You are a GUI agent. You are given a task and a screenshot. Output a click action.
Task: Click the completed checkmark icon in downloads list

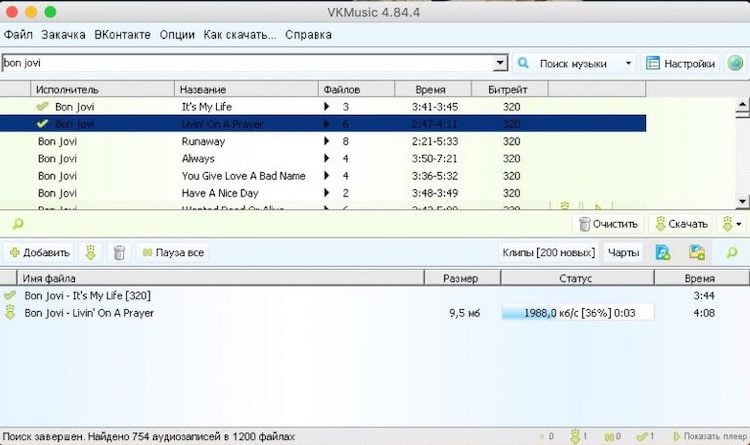[x=10, y=295]
